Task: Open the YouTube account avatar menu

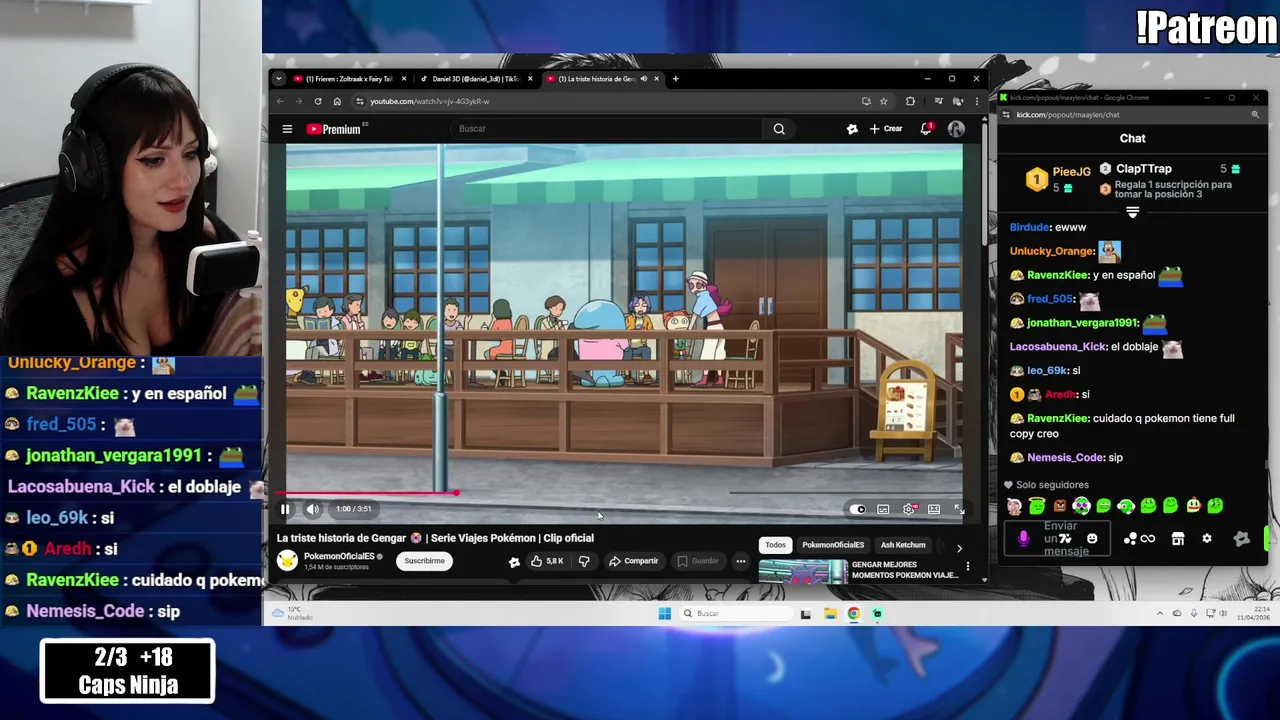Action: click(x=956, y=129)
